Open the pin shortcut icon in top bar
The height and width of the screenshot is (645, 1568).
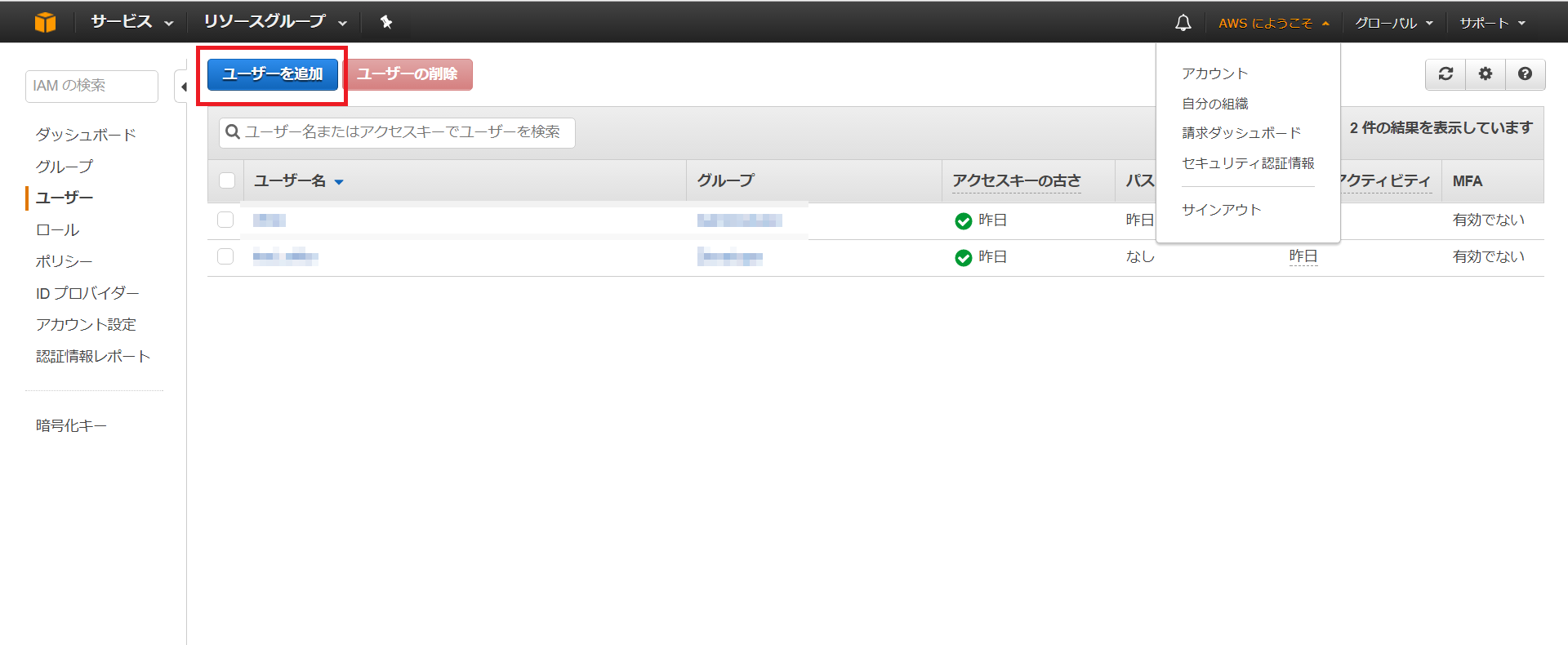click(386, 22)
